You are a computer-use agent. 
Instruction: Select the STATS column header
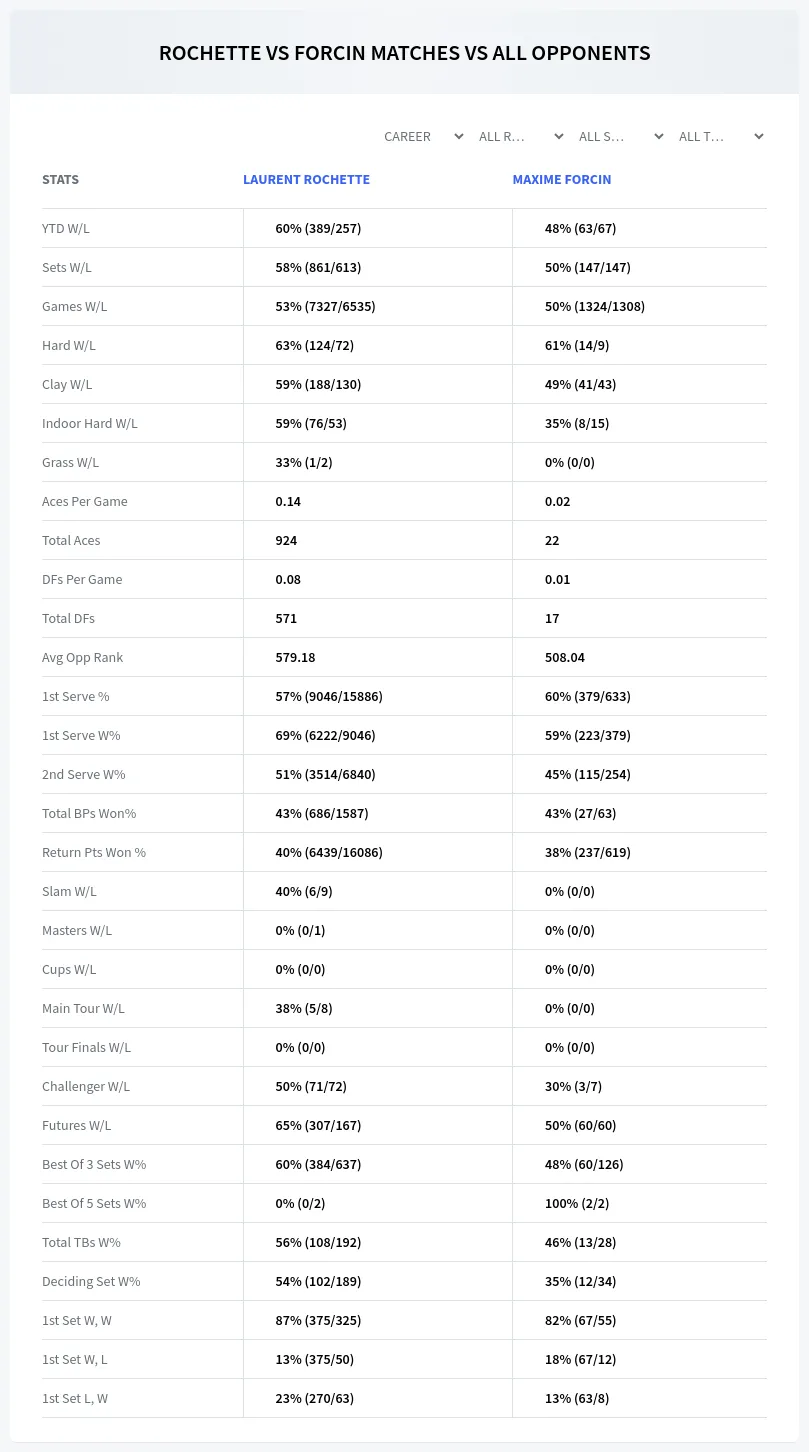pos(60,180)
